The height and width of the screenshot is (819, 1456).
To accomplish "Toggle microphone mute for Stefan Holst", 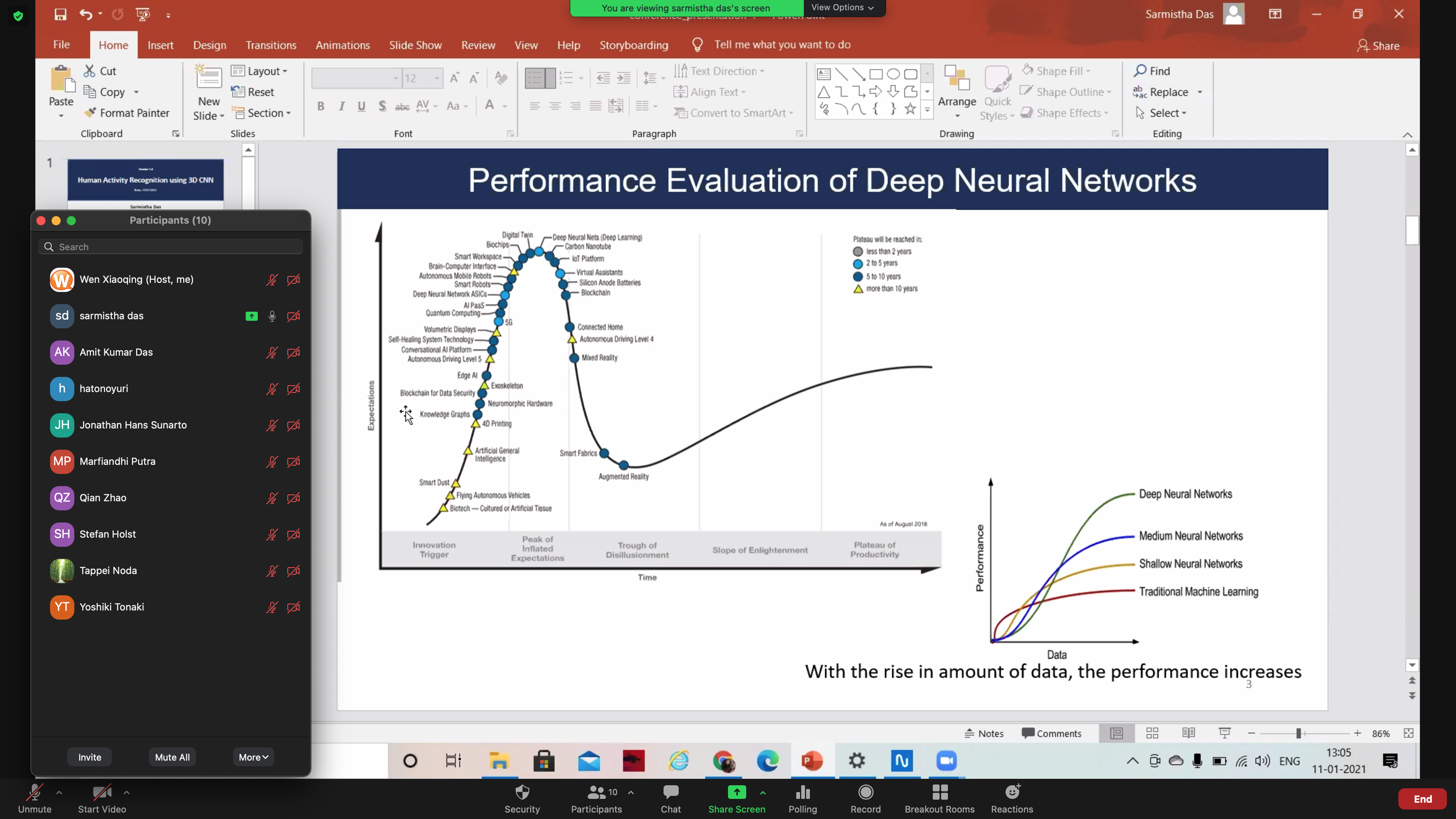I will pyautogui.click(x=272, y=534).
